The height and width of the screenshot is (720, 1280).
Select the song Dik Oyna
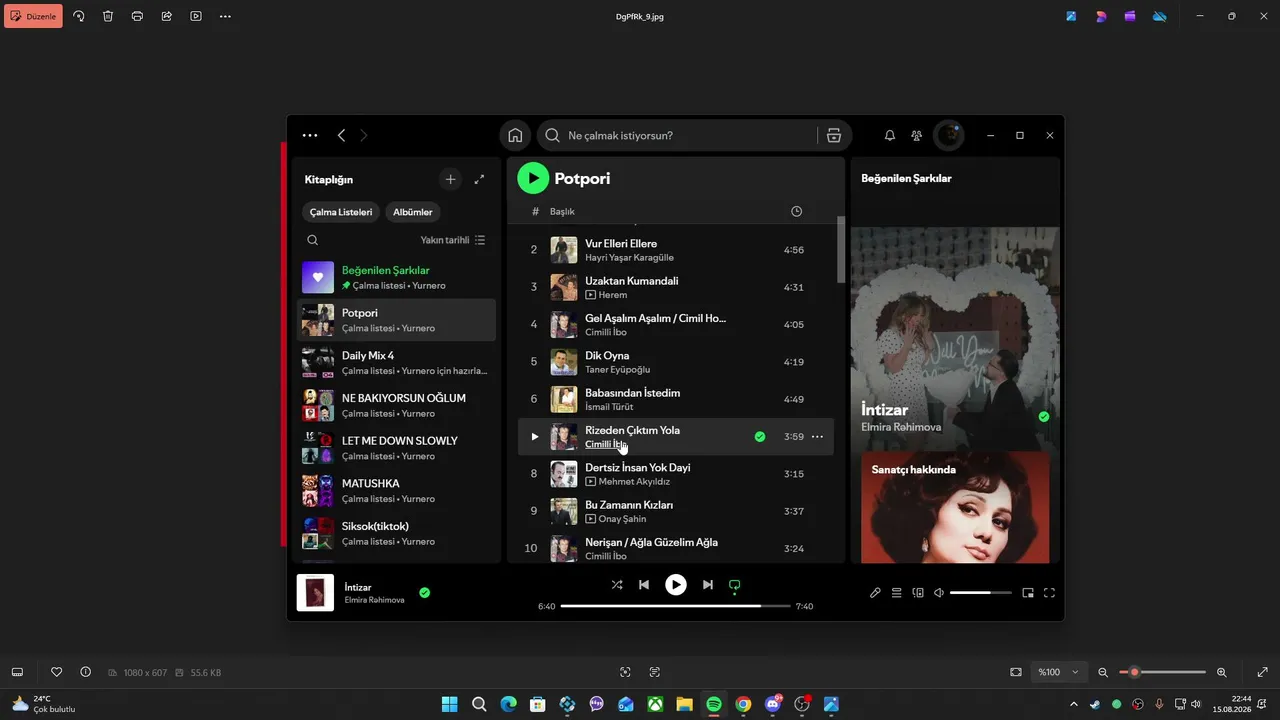coord(607,355)
